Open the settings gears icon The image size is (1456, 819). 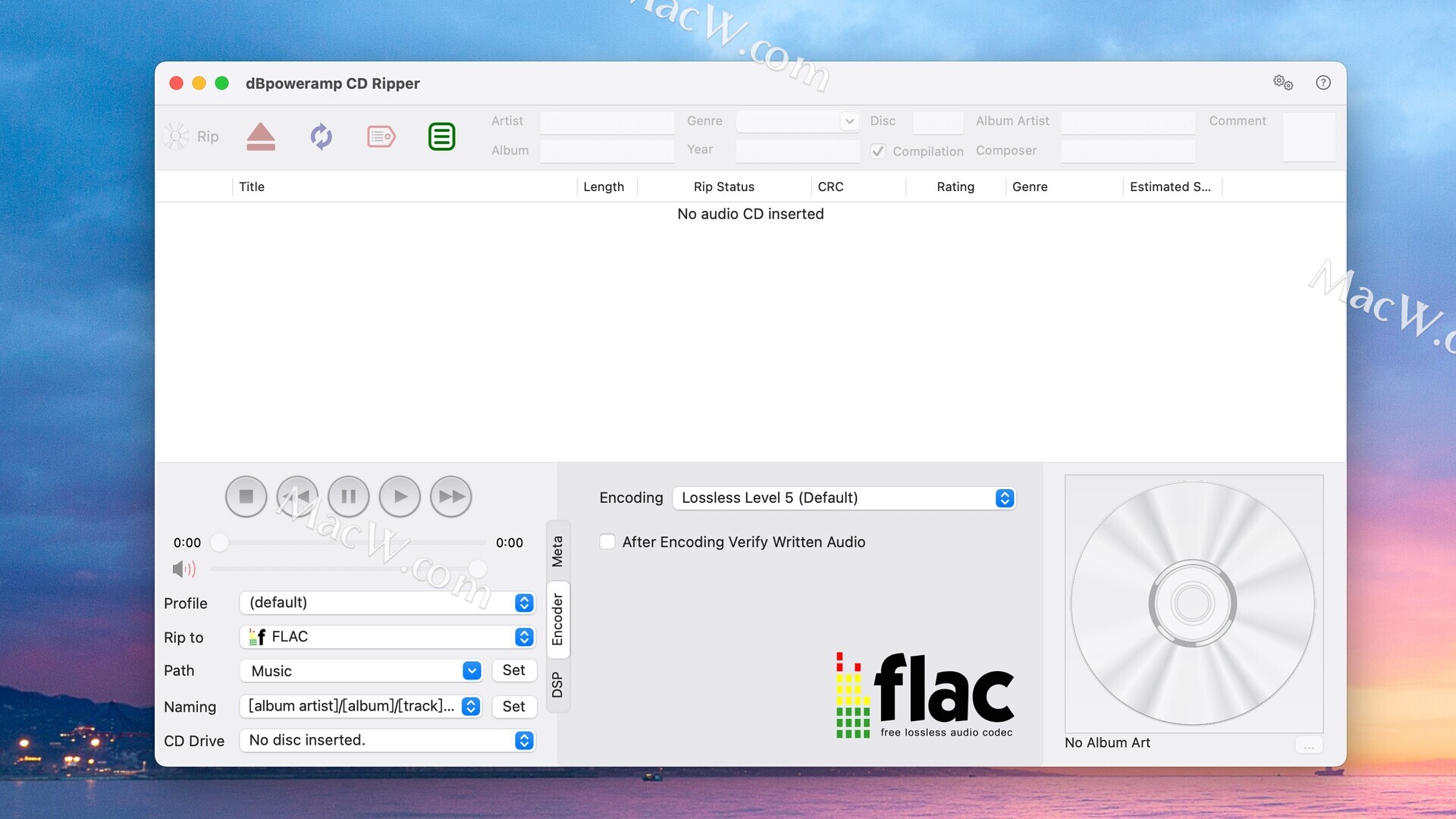pos(1282,83)
